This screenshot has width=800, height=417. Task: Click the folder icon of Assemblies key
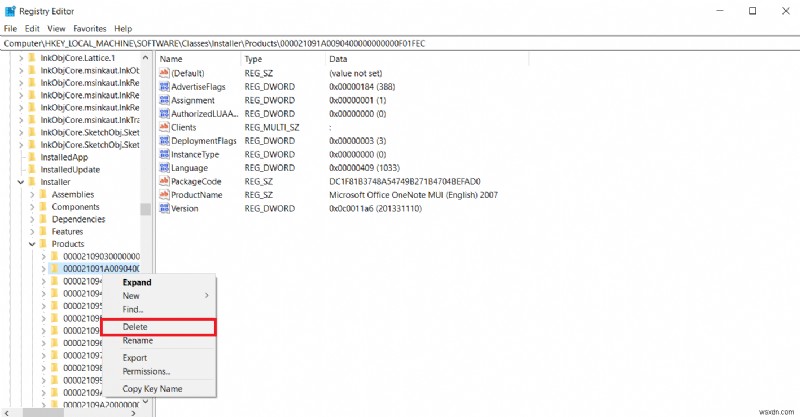pos(43,194)
